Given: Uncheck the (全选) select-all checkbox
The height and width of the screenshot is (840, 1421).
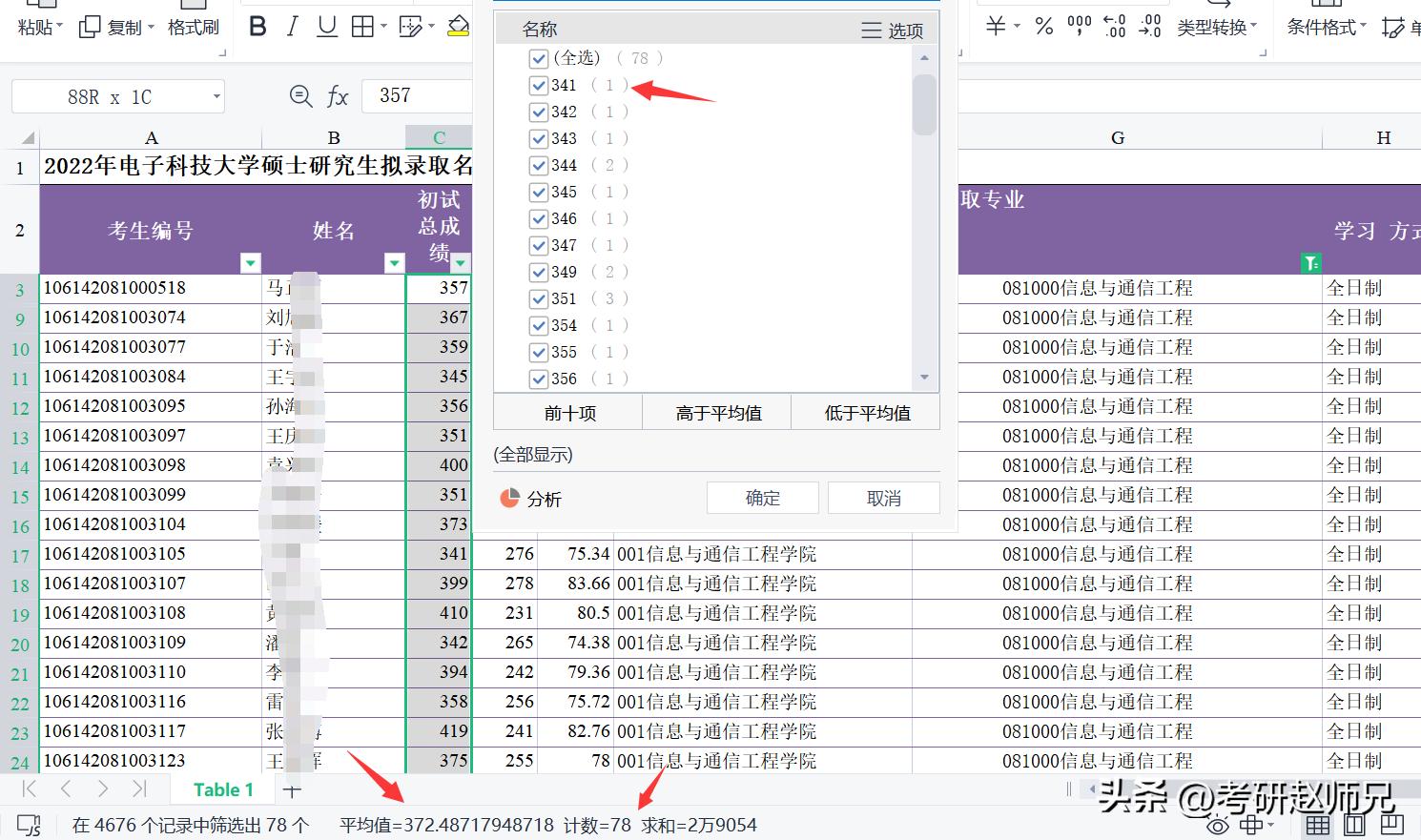Looking at the screenshot, I should click(x=539, y=58).
